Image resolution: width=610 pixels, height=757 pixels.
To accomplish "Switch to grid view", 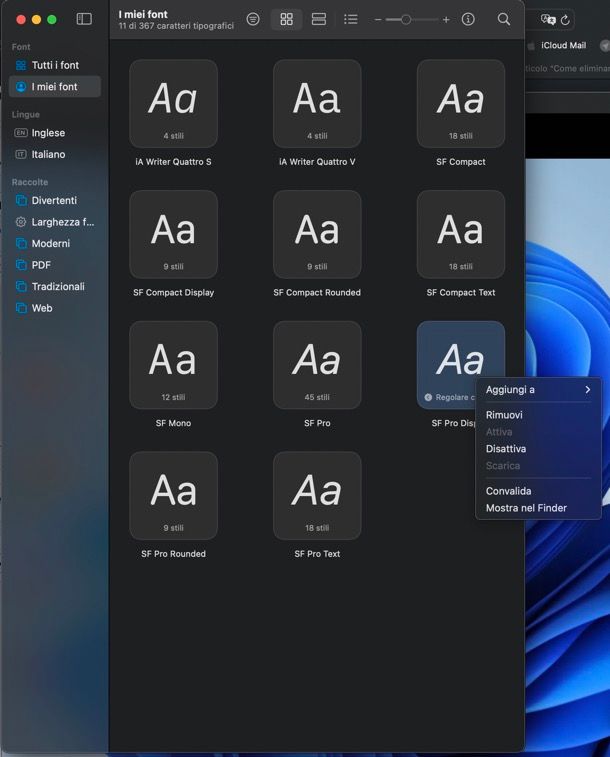I will pos(287,19).
